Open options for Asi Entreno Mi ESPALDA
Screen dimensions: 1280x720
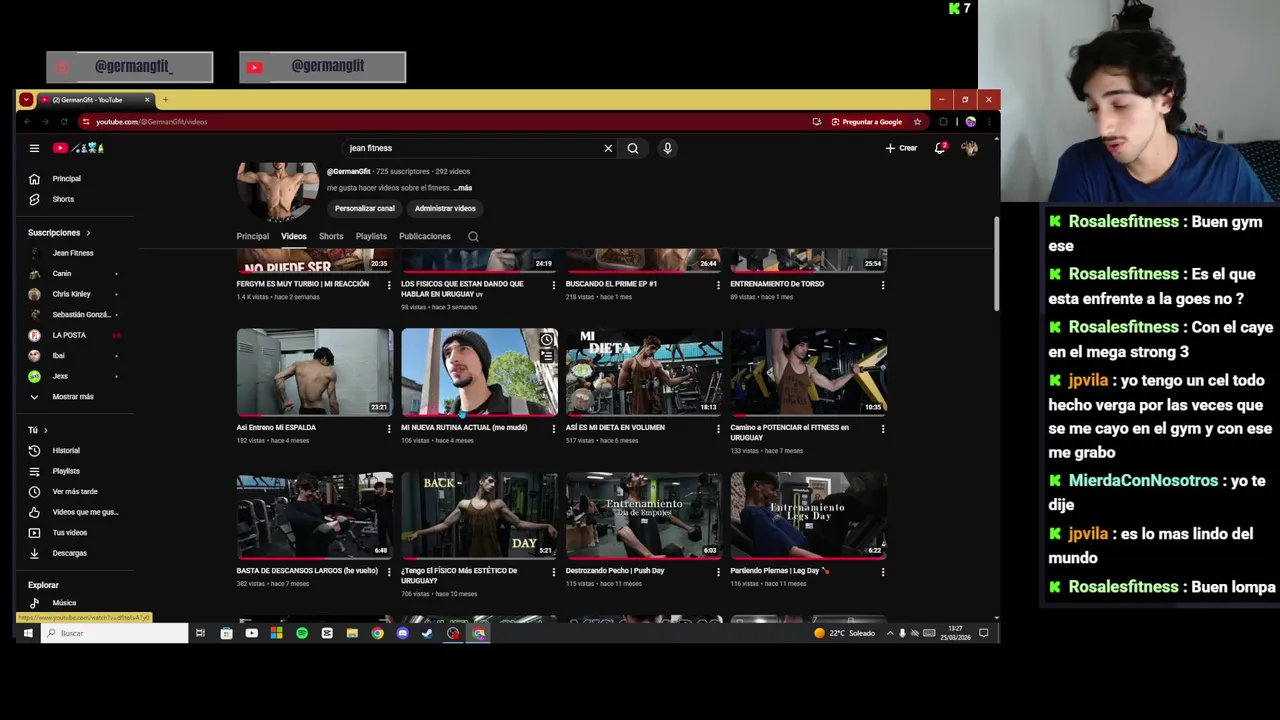point(389,429)
